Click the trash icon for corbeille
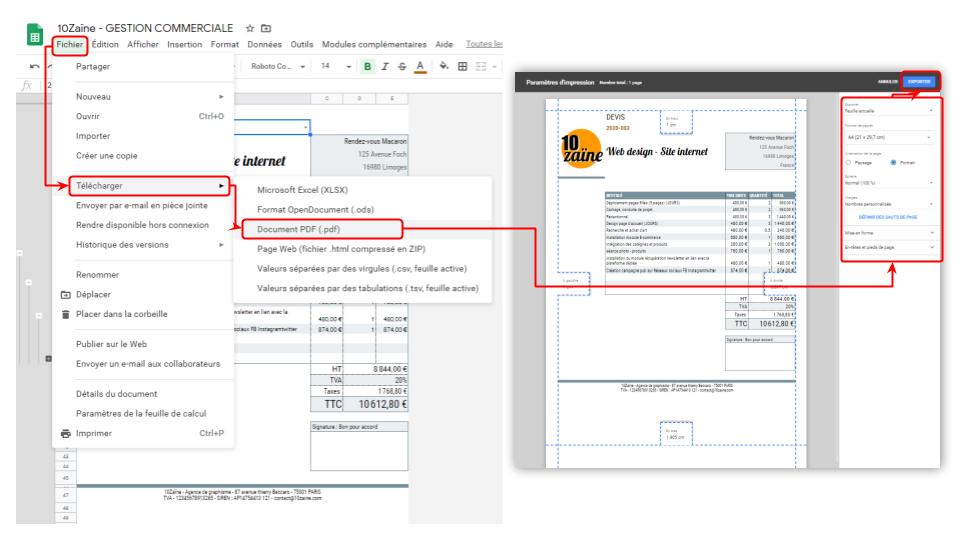The height and width of the screenshot is (540, 960). coord(66,314)
